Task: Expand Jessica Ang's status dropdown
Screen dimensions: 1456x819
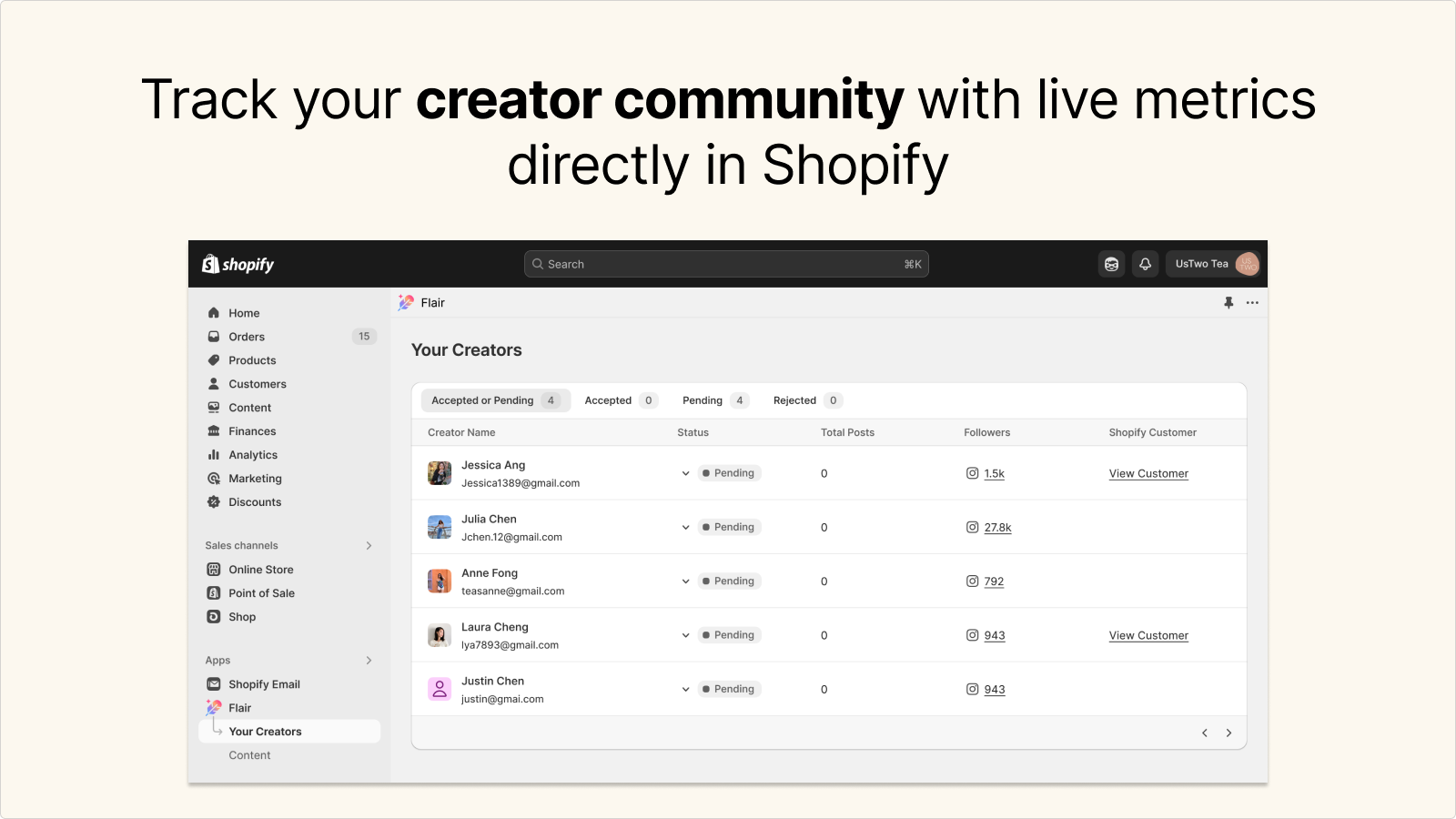Action: pyautogui.click(x=685, y=473)
